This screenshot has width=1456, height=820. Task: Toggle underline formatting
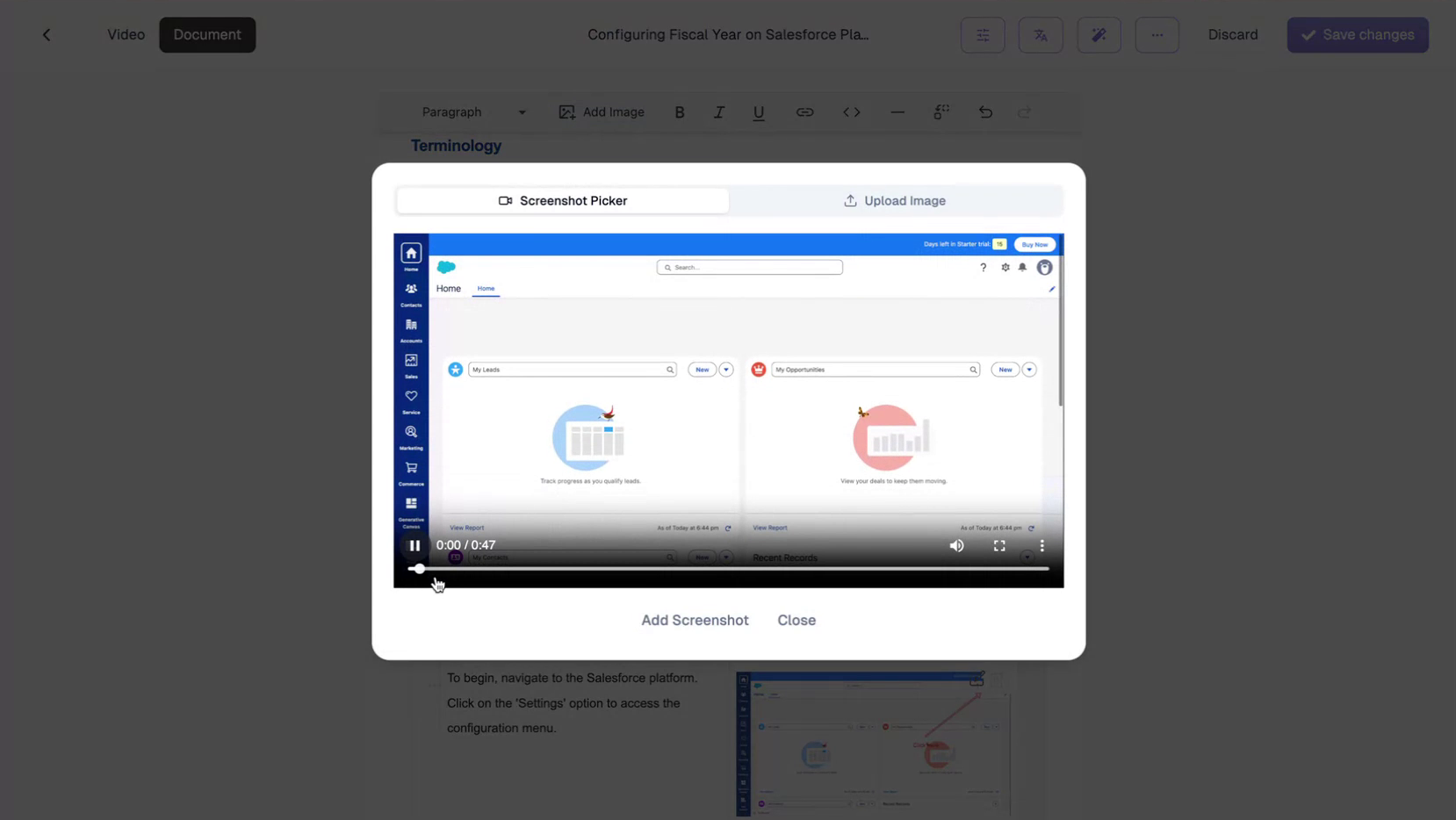757,111
